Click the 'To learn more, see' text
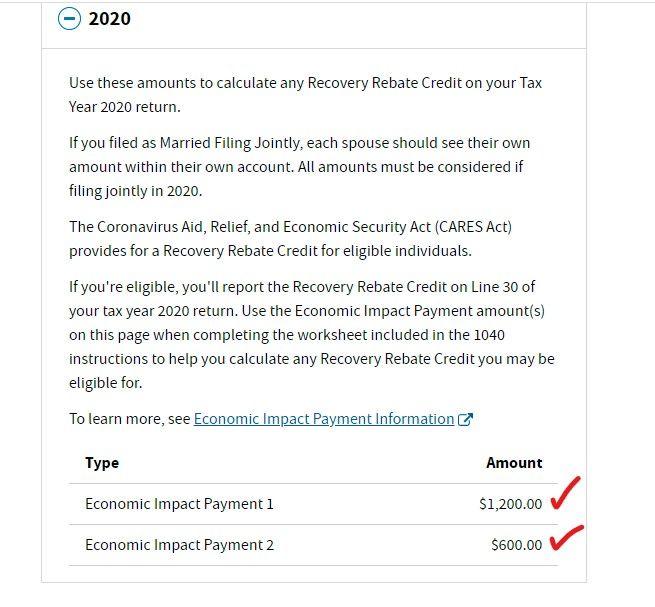This screenshot has width=655, height=607. pyautogui.click(x=129, y=419)
